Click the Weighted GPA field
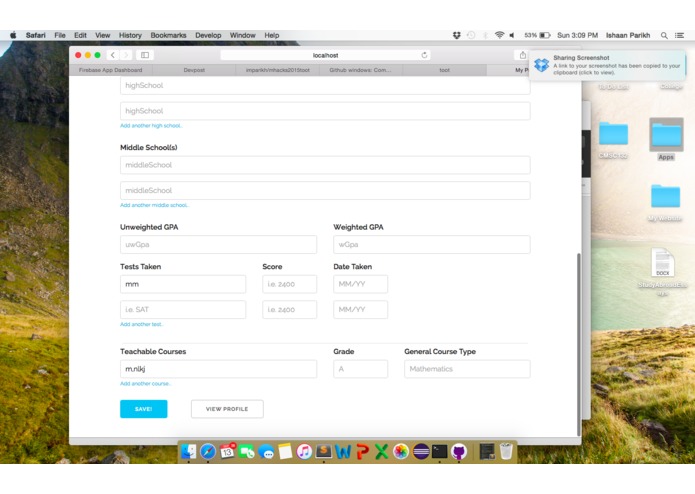This screenshot has width=695, height=494. pyautogui.click(x=432, y=245)
